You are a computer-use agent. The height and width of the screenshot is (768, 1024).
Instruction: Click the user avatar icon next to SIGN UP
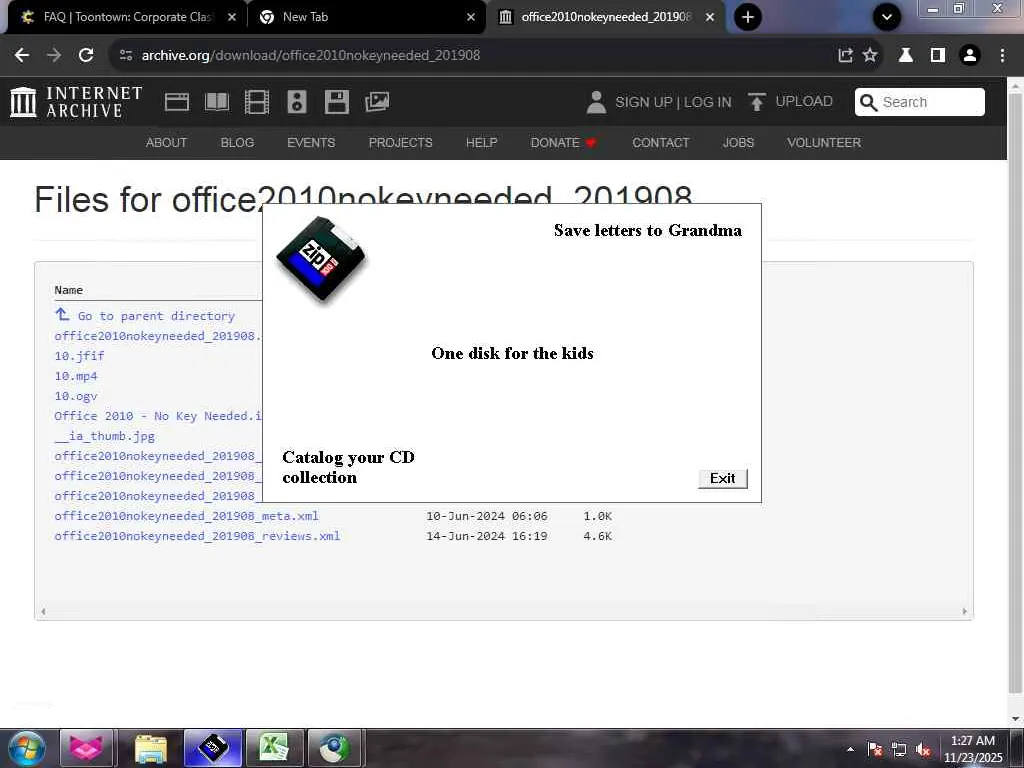[596, 102]
